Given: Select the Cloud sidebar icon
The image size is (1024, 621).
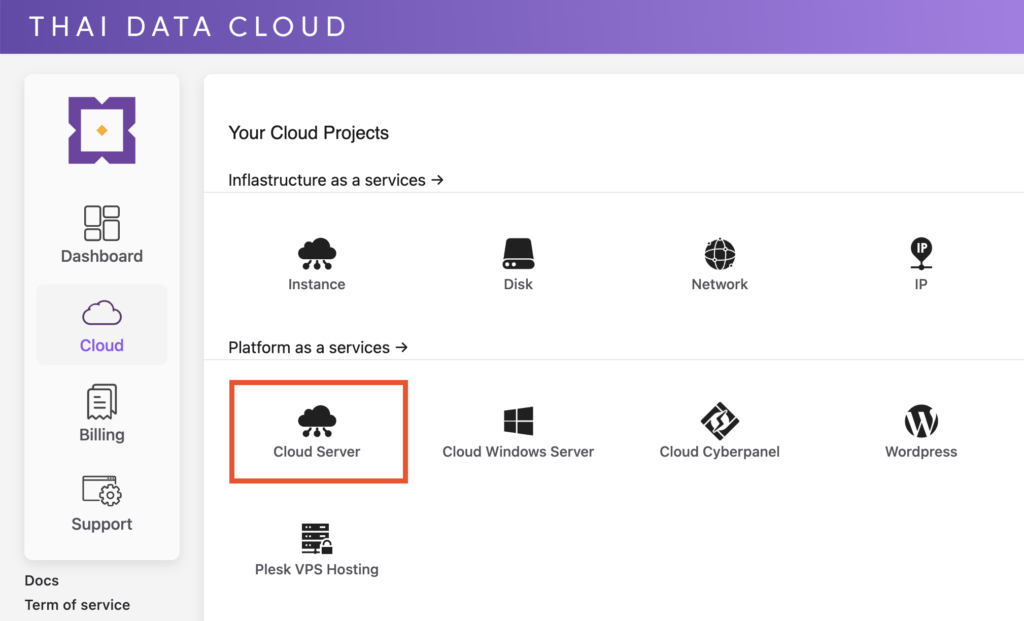Looking at the screenshot, I should 102,313.
